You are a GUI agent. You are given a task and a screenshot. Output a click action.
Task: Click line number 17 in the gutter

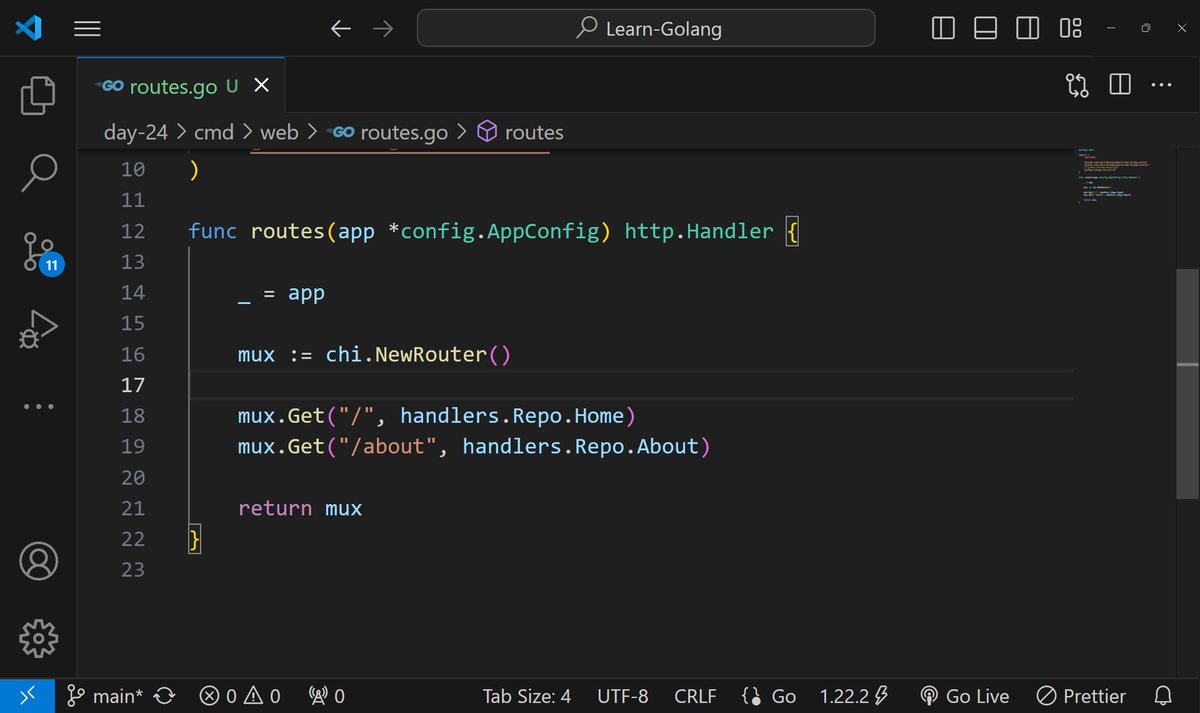(x=132, y=385)
